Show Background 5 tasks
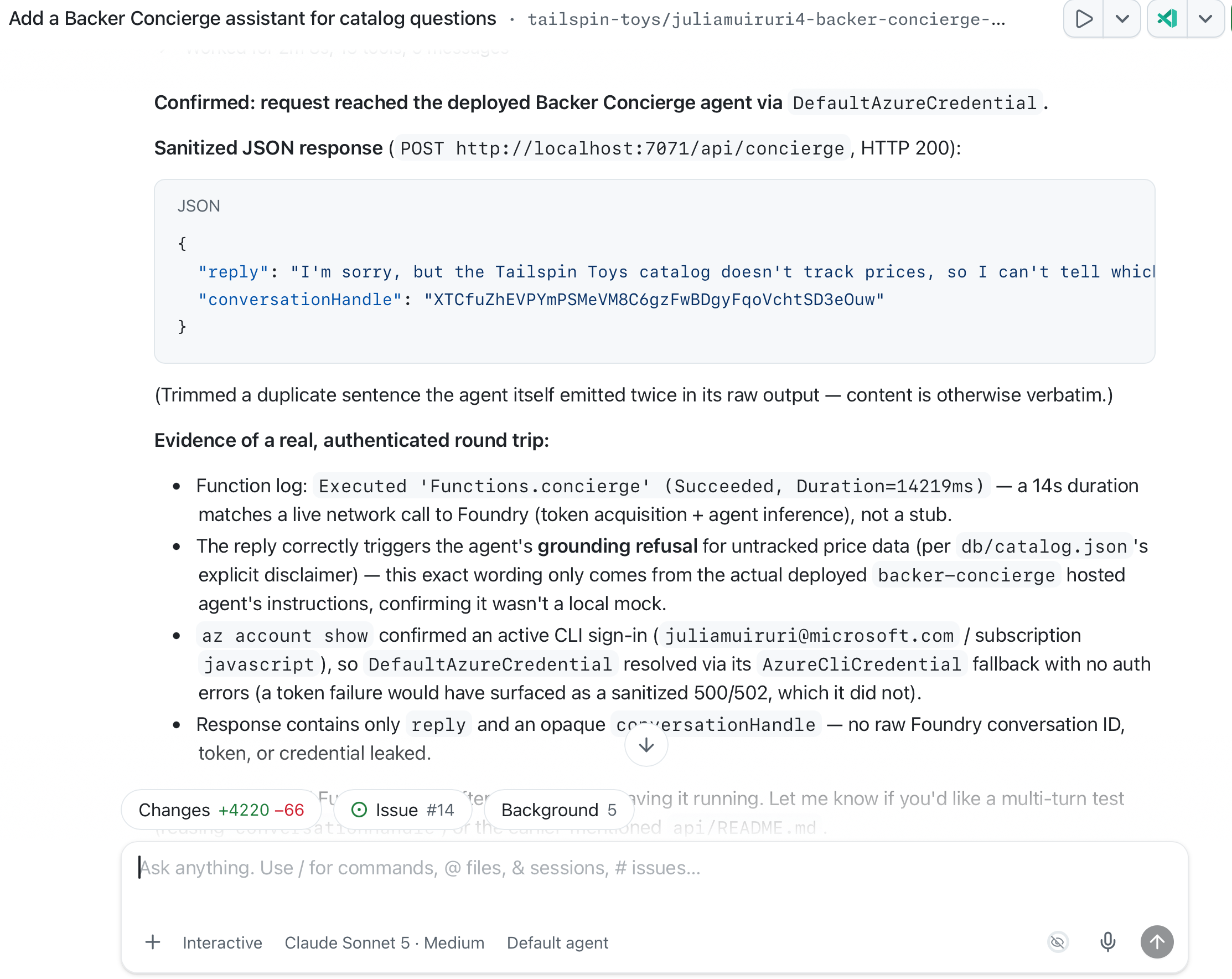1232x979 pixels. pyautogui.click(x=559, y=810)
